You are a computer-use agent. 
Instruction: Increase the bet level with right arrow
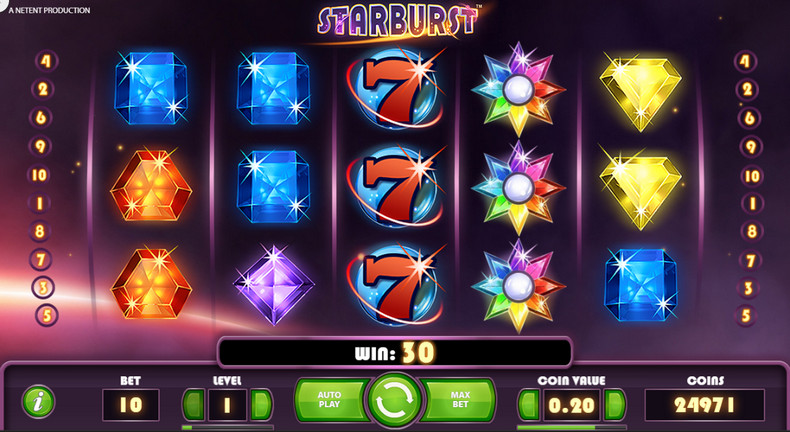point(261,404)
